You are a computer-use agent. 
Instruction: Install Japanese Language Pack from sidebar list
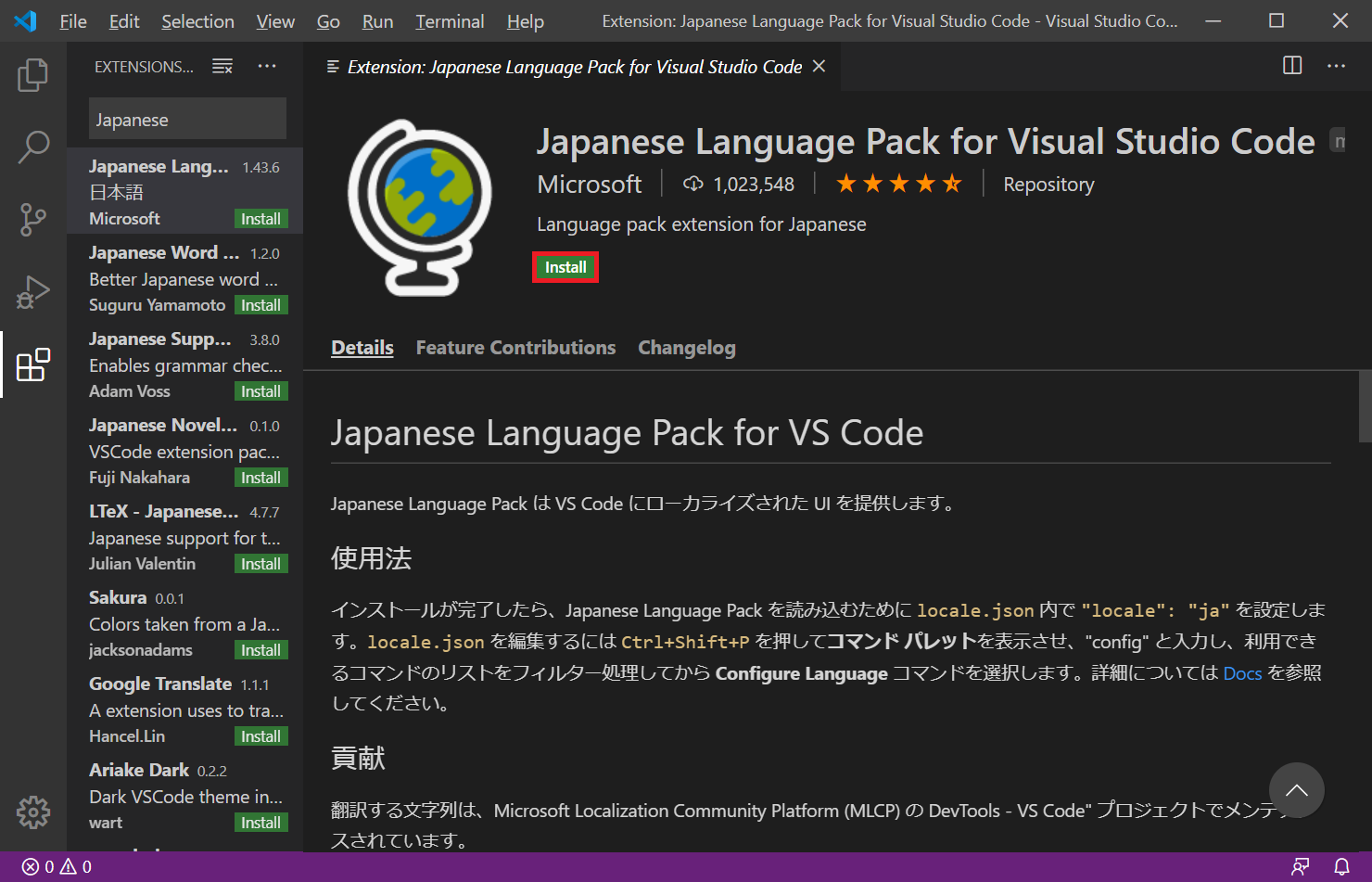pos(260,219)
